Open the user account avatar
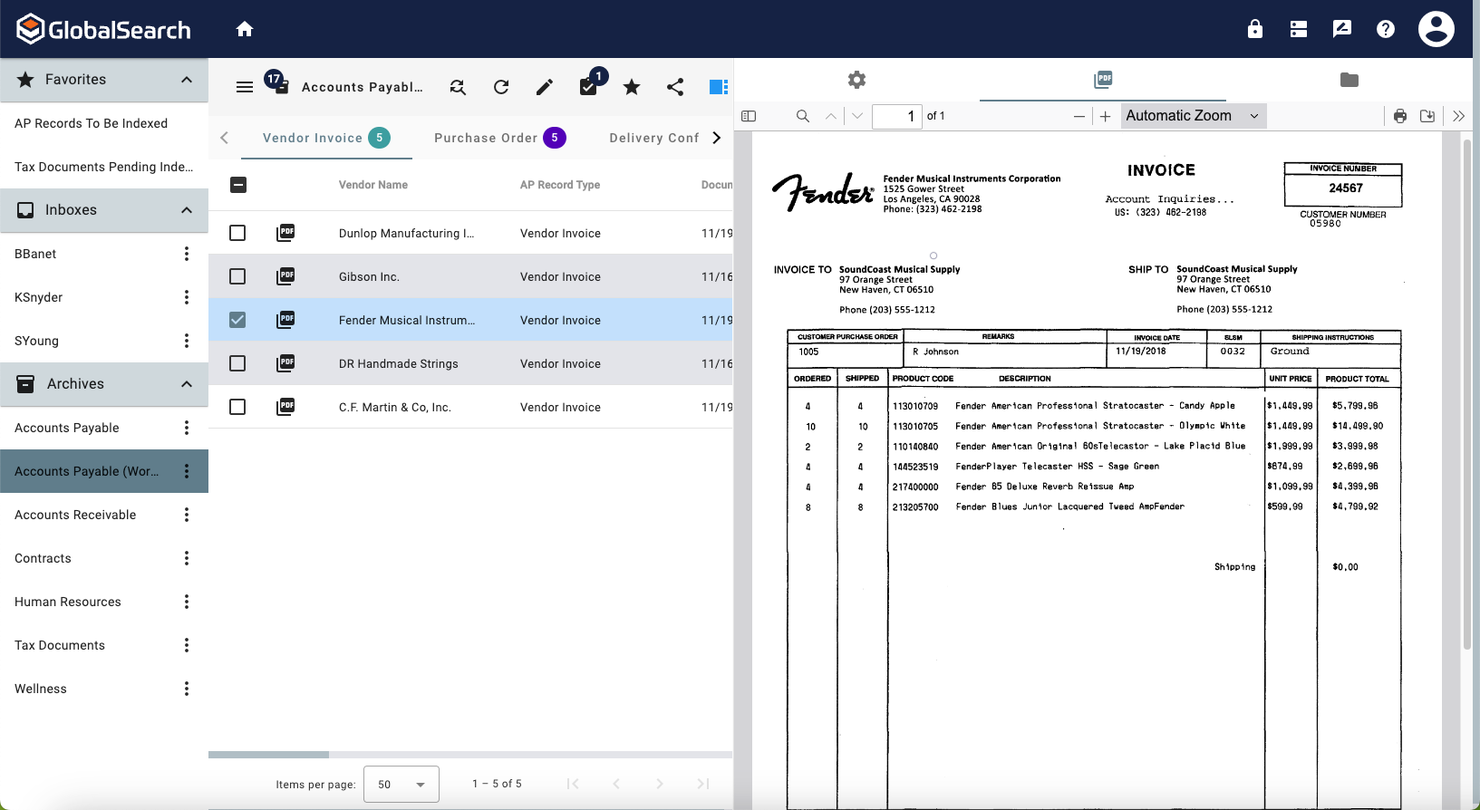This screenshot has height=810, width=1480. 1436,29
